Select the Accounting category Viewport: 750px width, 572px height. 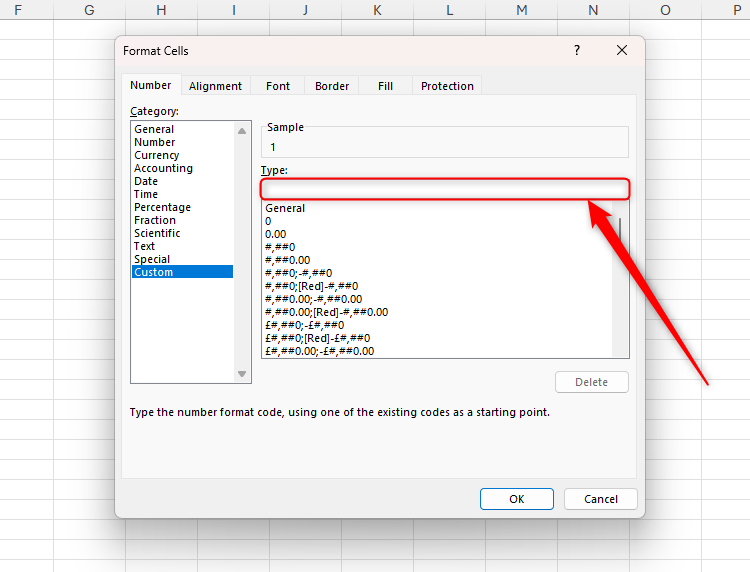click(x=163, y=168)
